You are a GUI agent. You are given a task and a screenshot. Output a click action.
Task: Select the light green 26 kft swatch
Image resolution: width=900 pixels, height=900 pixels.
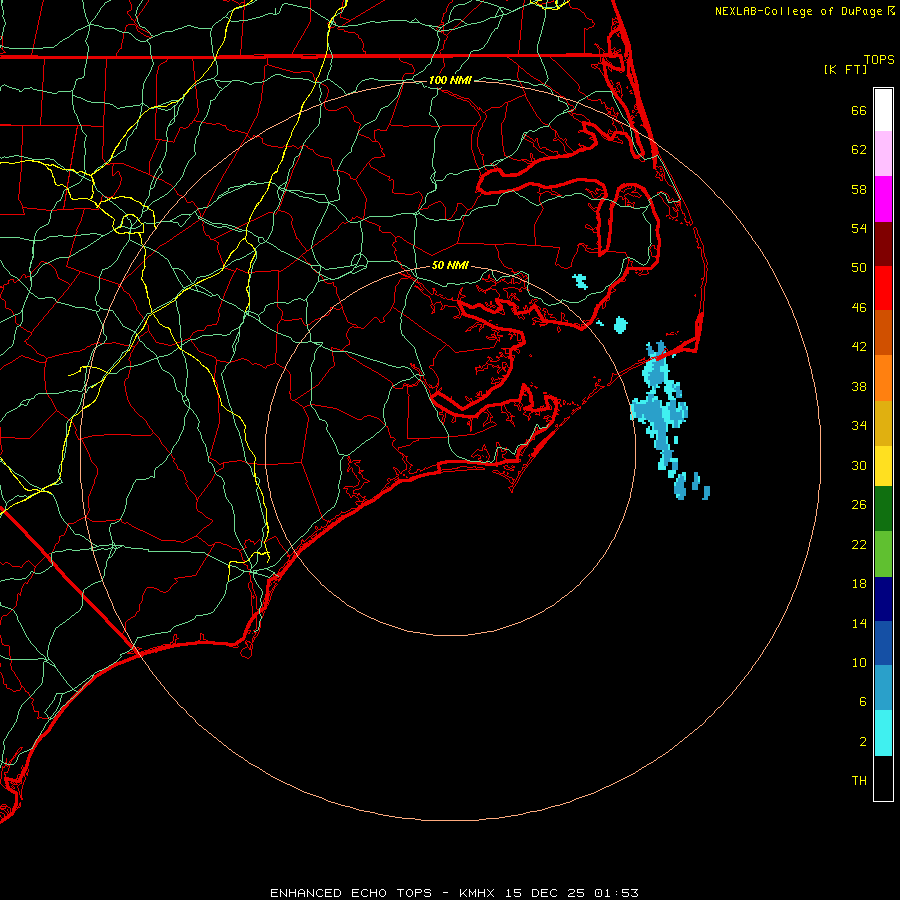tap(883, 554)
